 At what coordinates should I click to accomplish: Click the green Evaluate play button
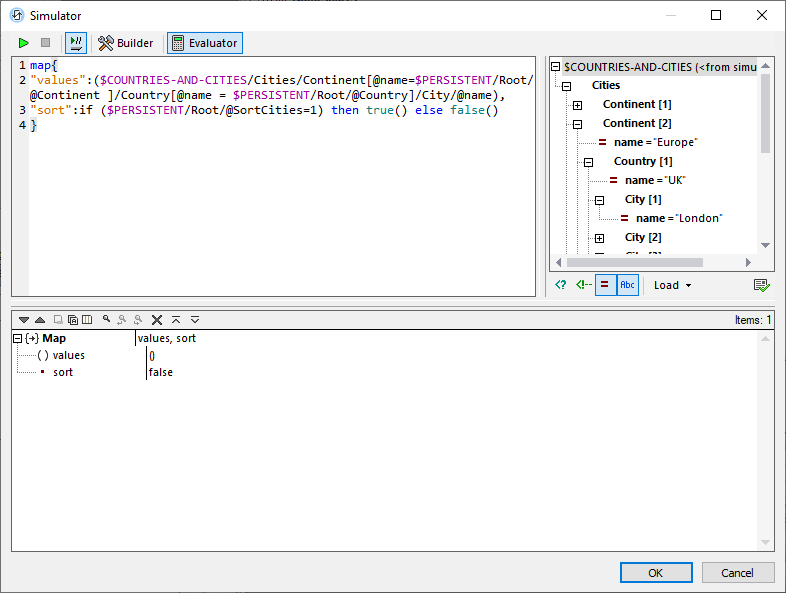24,43
